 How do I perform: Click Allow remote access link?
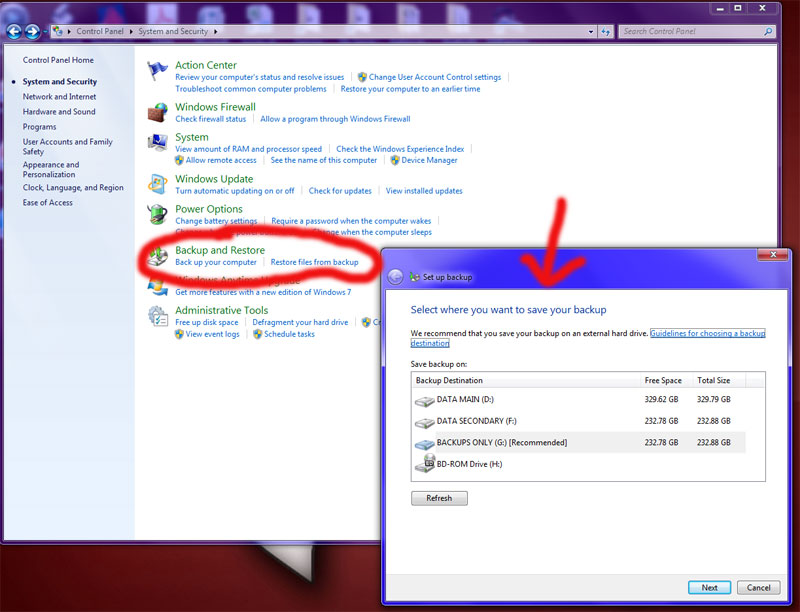221,160
